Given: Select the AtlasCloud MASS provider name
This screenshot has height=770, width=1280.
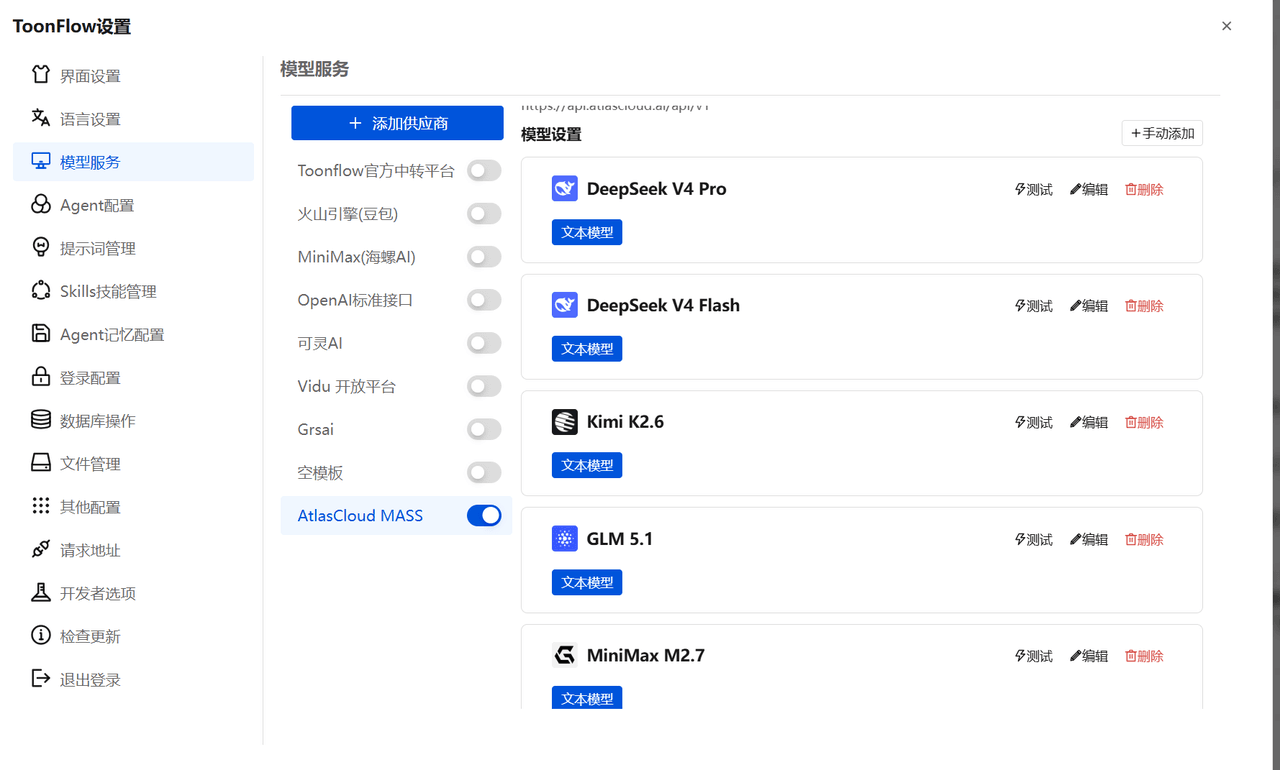Looking at the screenshot, I should point(360,516).
